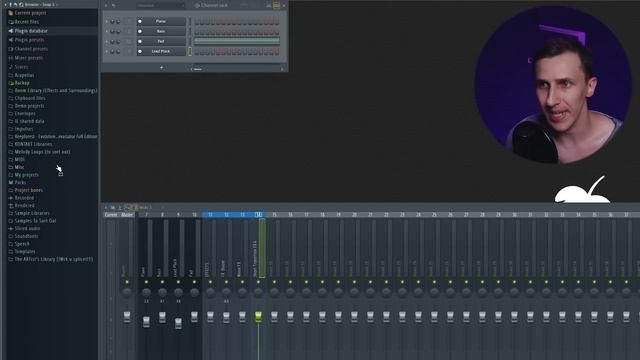This screenshot has width=640, height=360.
Task: Mute the Master mixer track LED
Action: click(x=127, y=282)
